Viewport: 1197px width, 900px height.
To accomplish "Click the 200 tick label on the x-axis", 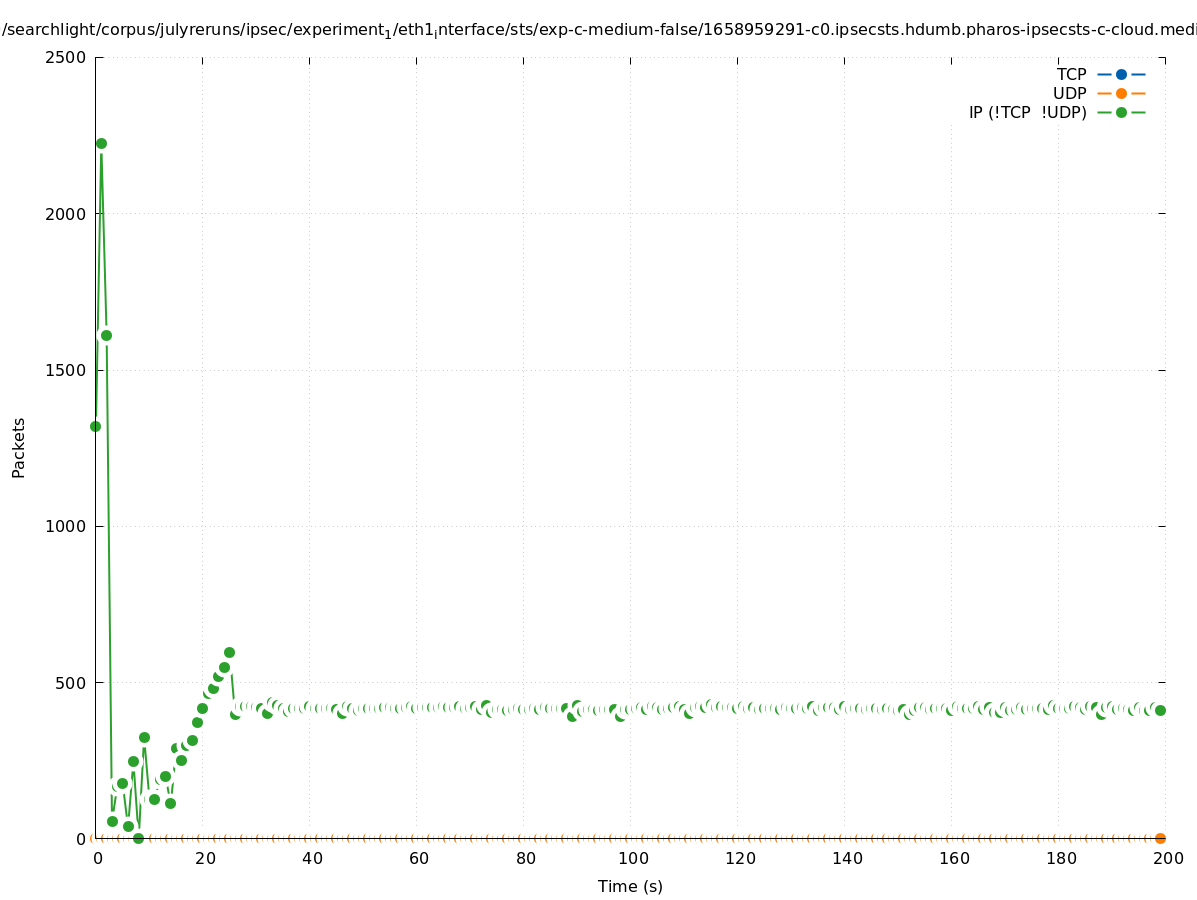I will (1168, 858).
